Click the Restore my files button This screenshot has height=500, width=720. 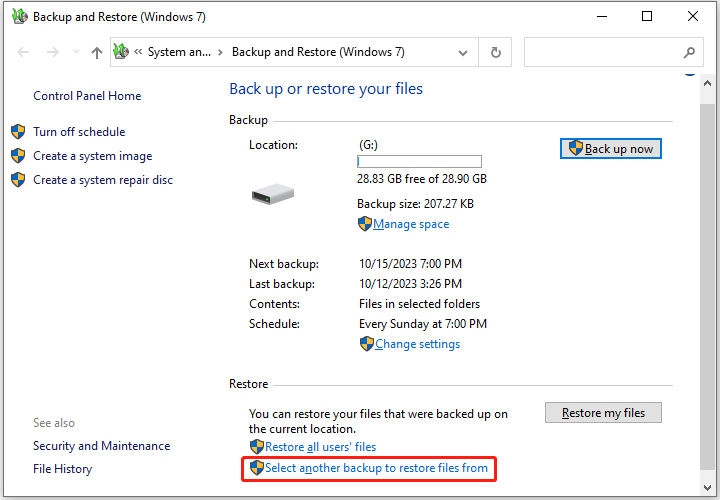click(603, 413)
